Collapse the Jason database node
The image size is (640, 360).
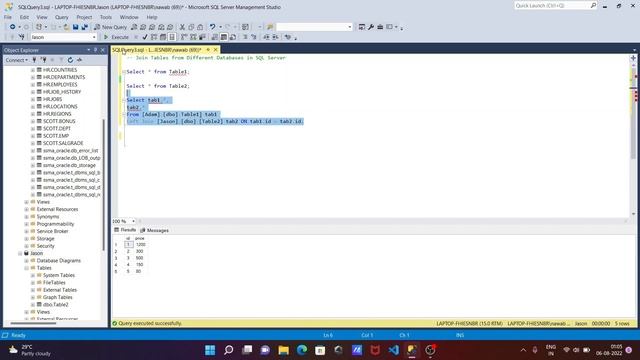20,253
